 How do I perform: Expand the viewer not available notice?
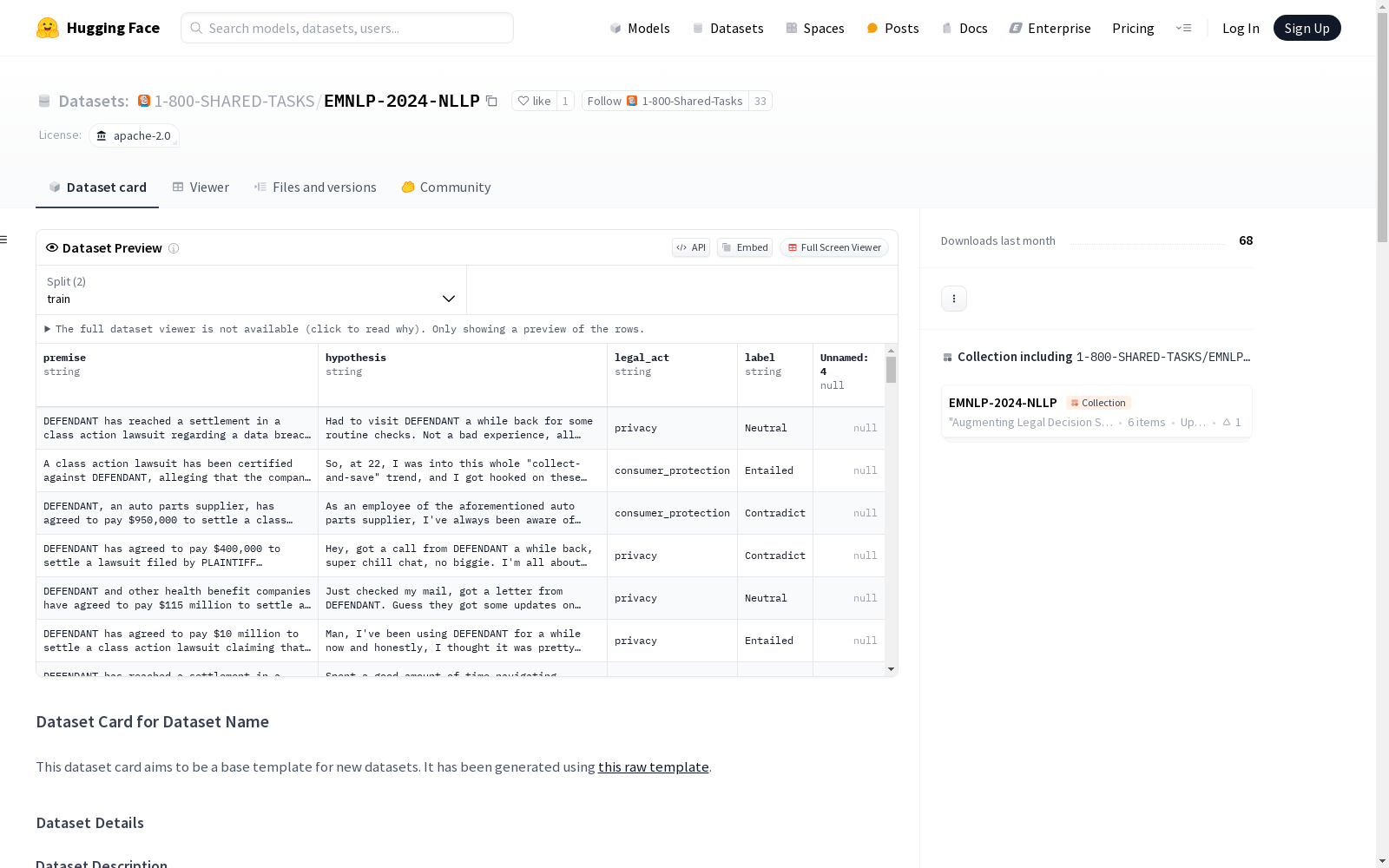(345, 329)
